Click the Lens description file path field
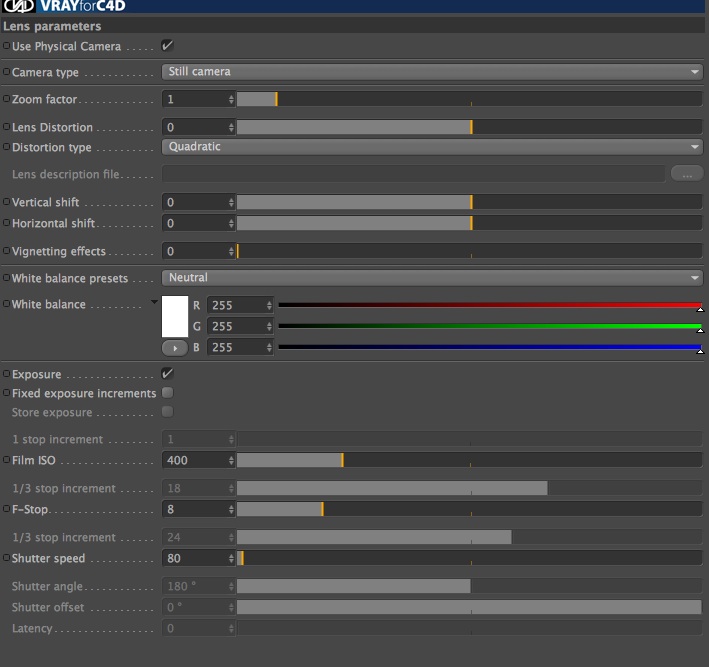709x667 pixels. pyautogui.click(x=413, y=174)
